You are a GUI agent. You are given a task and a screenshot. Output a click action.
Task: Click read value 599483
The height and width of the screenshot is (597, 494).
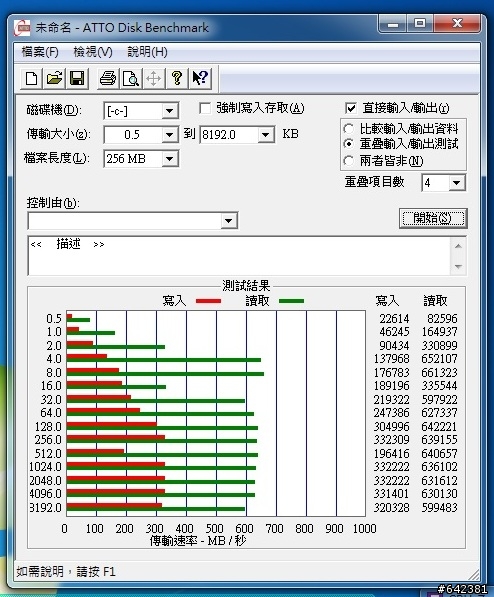click(x=439, y=508)
